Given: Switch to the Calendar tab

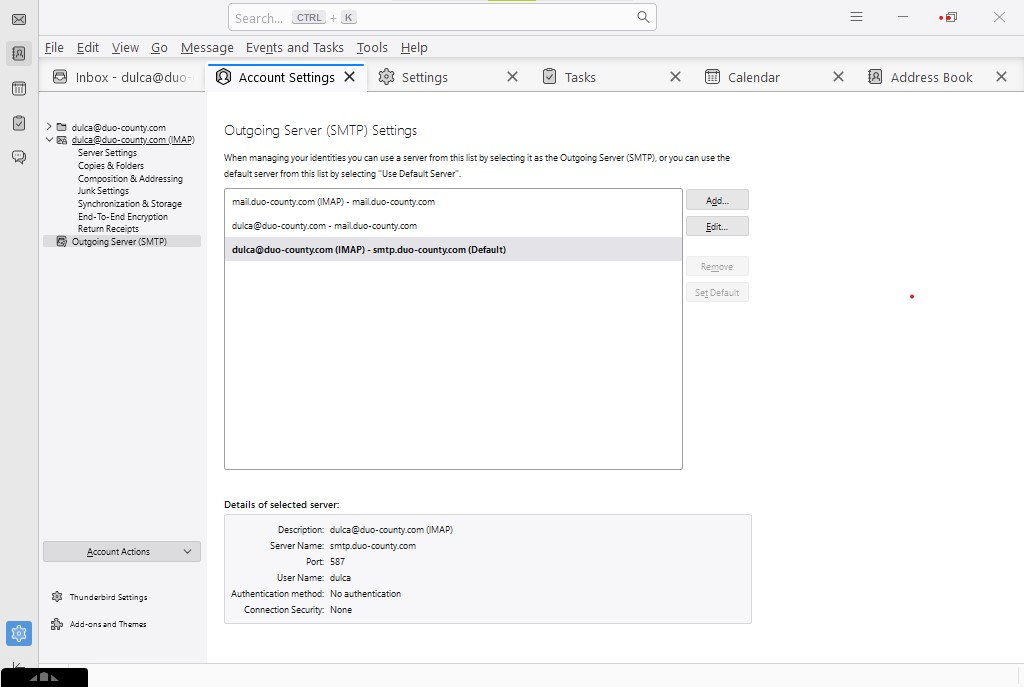Looking at the screenshot, I should coord(753,77).
